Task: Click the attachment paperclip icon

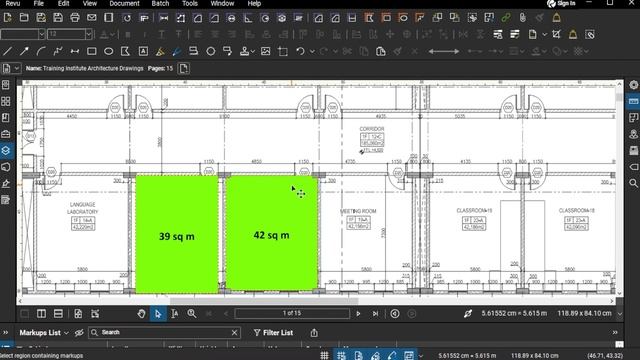Action: pos(523,18)
